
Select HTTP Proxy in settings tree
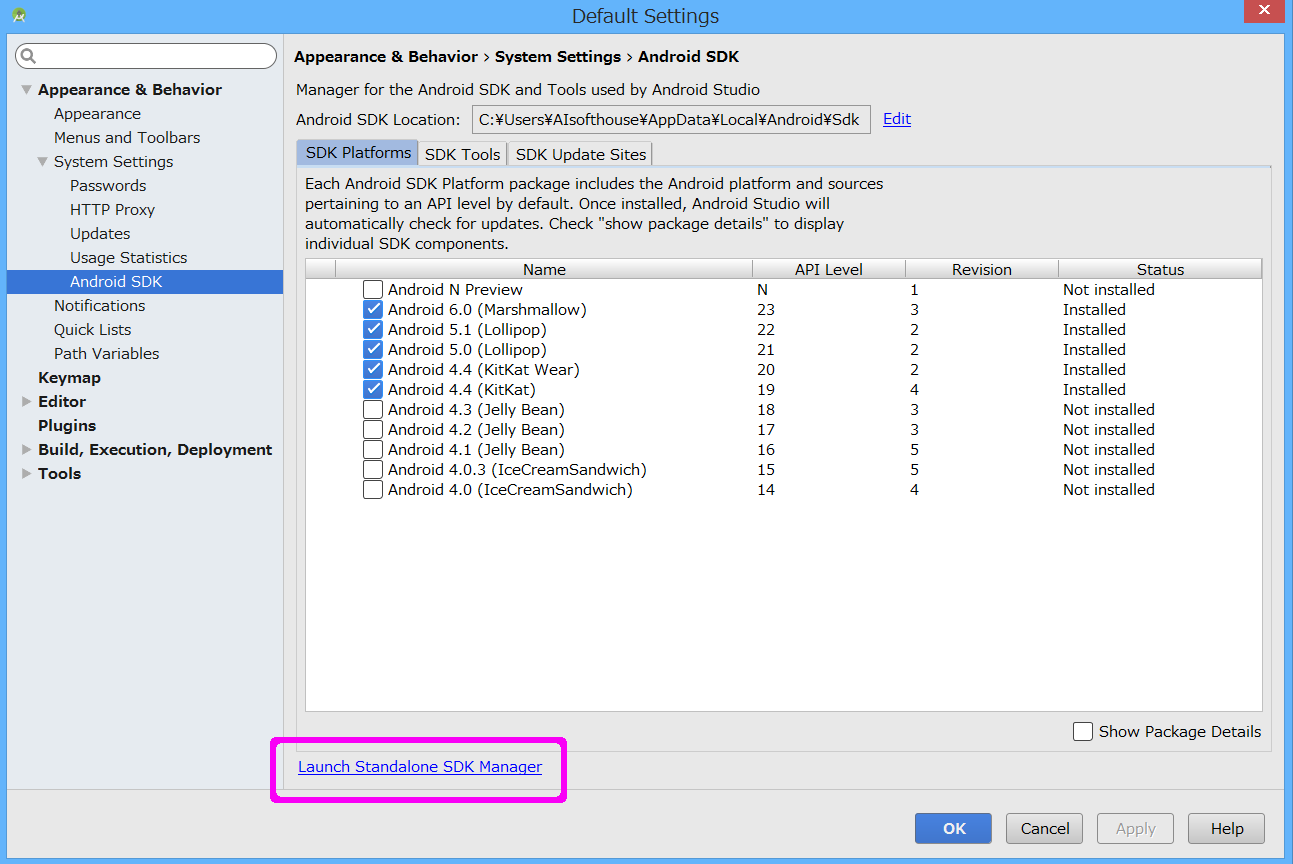[112, 210]
